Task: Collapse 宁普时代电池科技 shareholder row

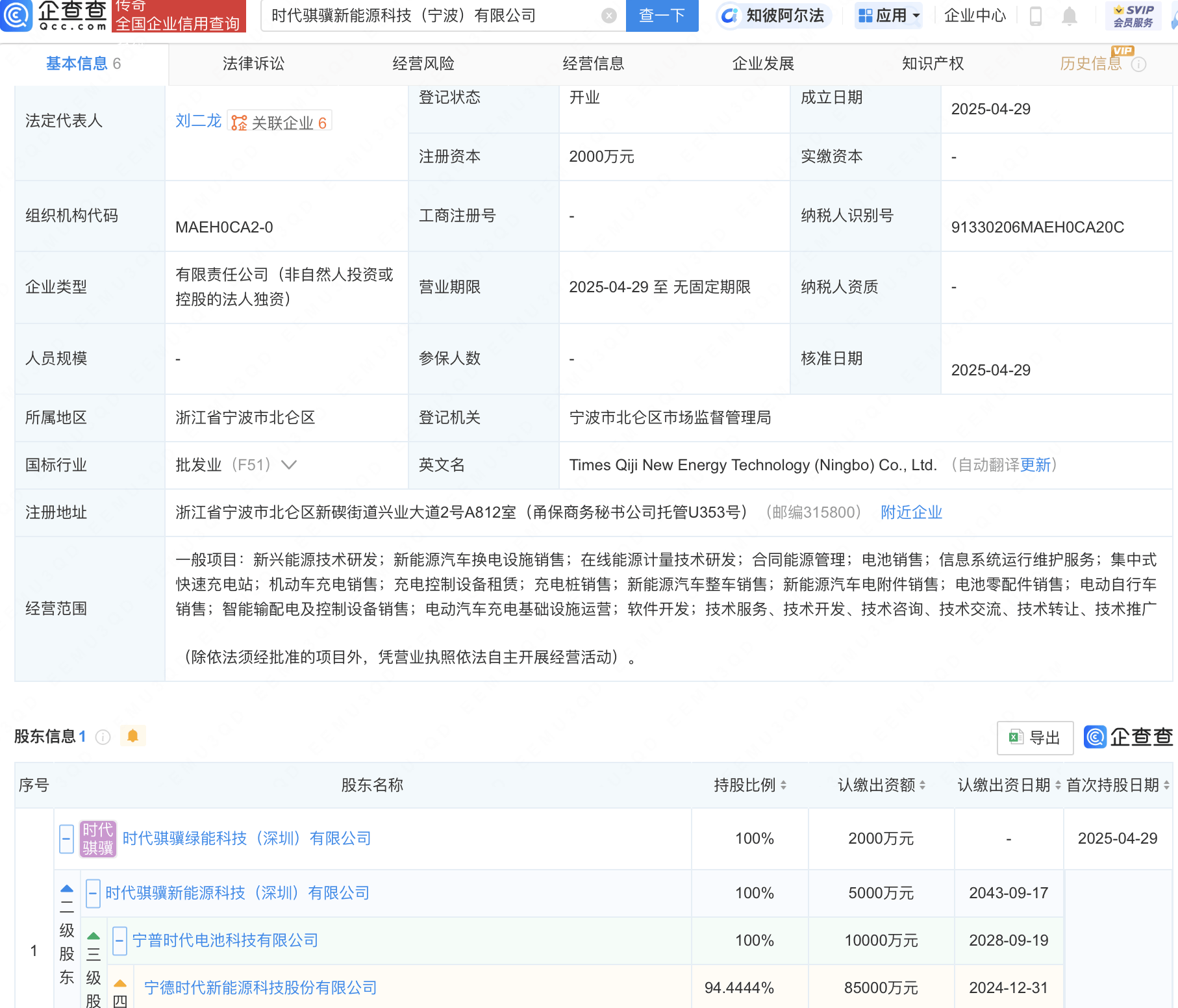Action: 119,940
